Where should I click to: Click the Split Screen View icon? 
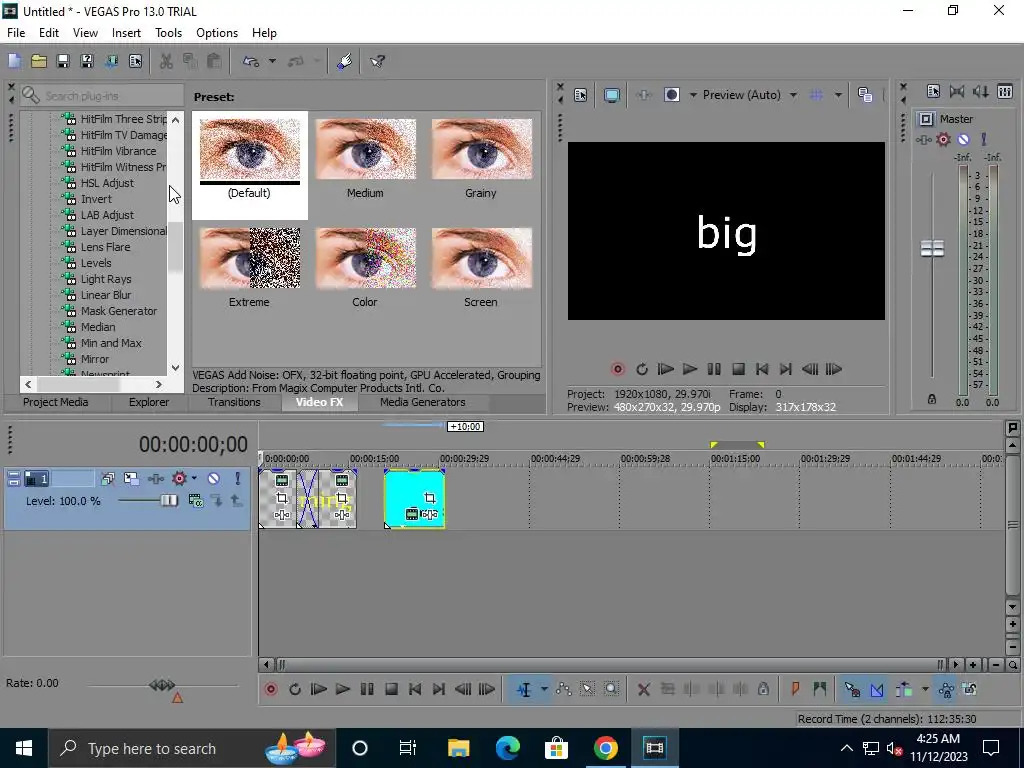tap(671, 95)
